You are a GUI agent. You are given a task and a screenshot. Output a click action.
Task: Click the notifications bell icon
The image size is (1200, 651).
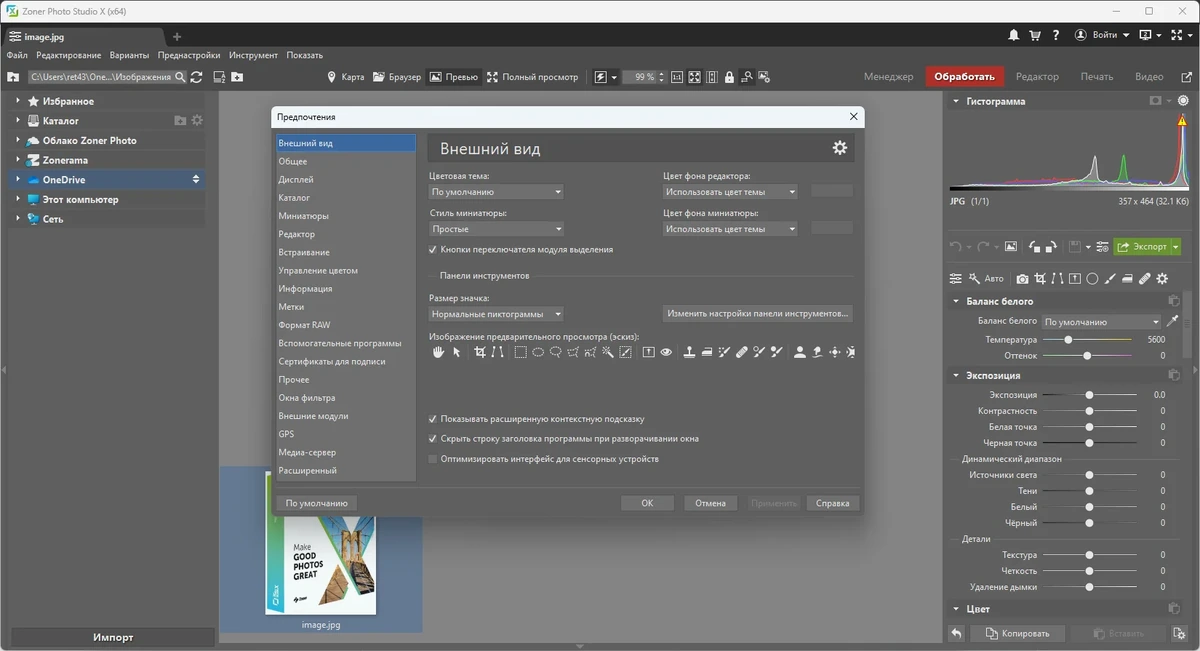[1014, 35]
